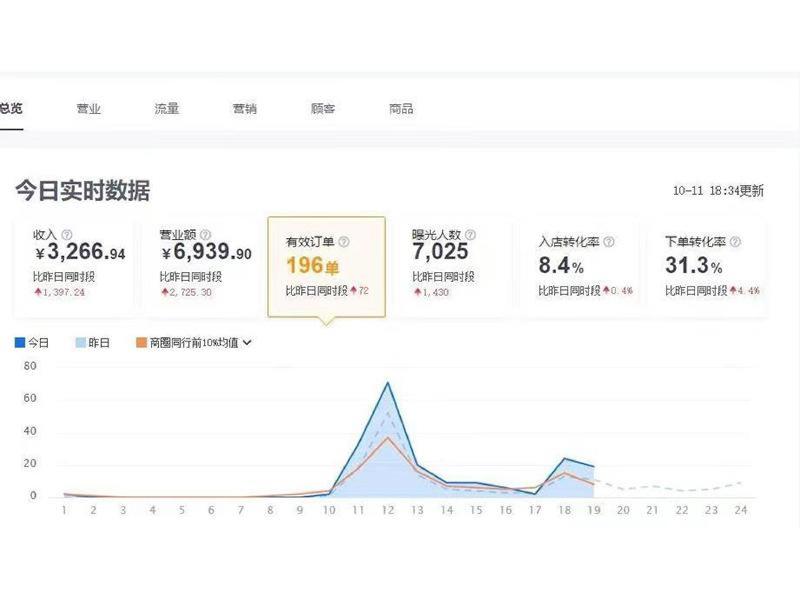Select the 收入 metric card

tap(74, 267)
